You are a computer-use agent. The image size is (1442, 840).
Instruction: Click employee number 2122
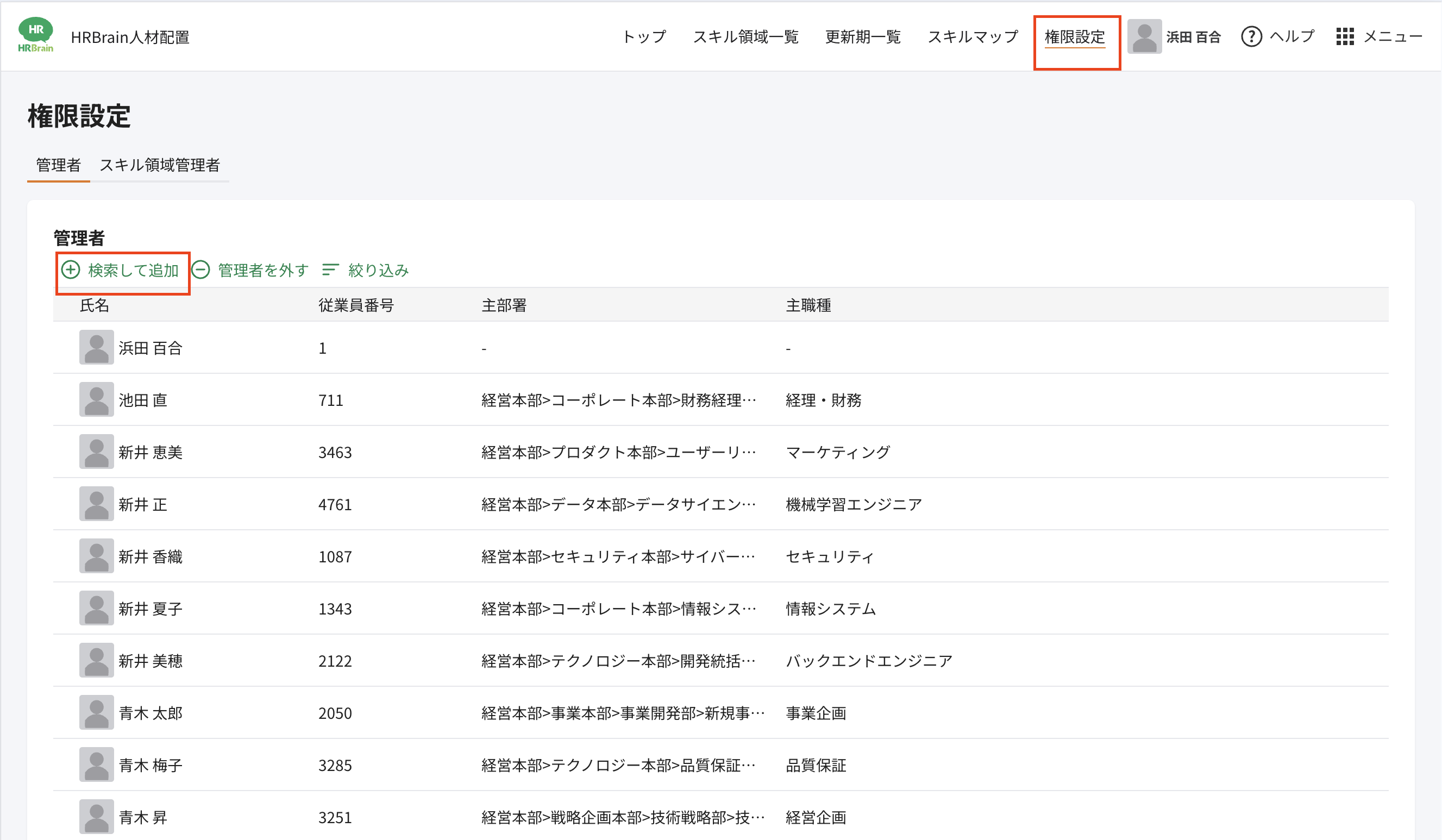point(335,661)
